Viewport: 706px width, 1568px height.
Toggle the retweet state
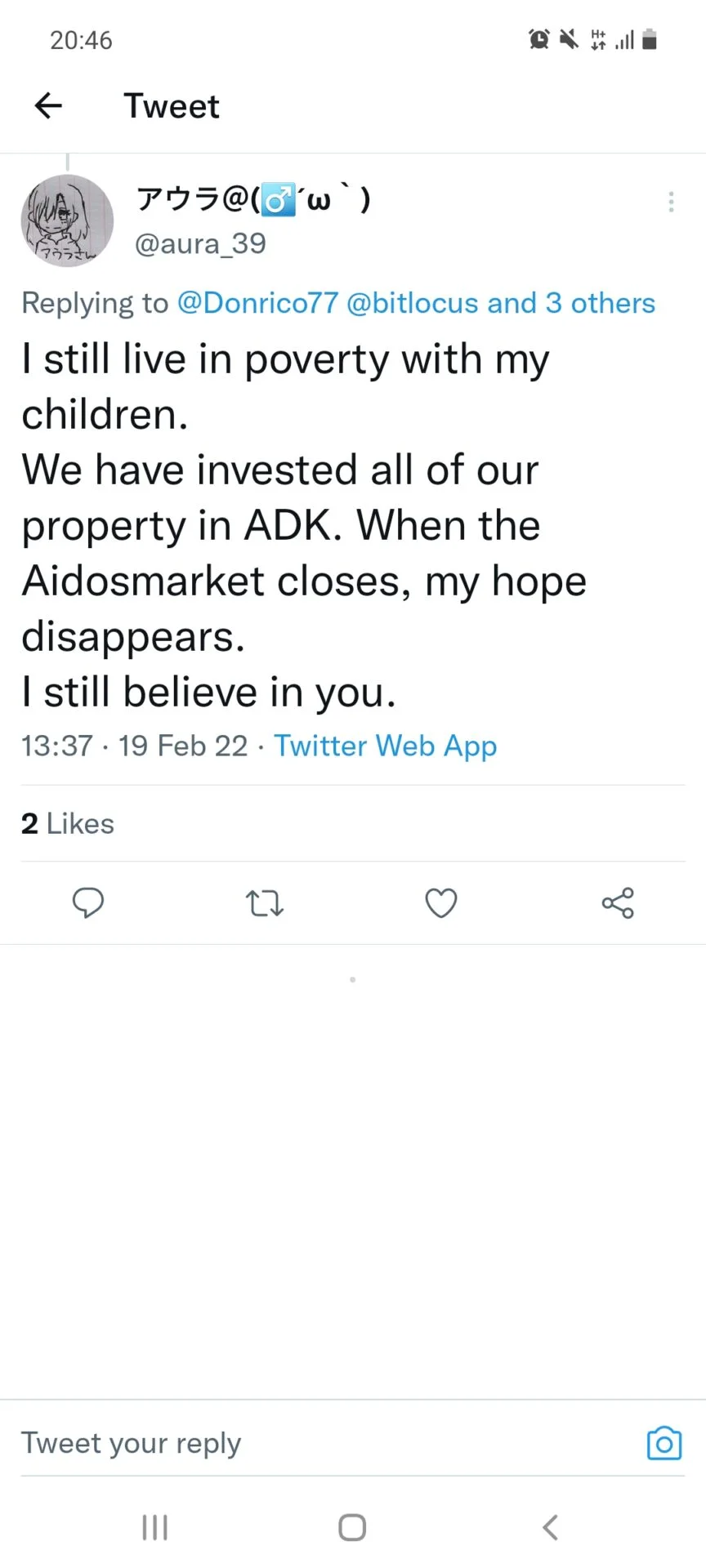click(264, 903)
